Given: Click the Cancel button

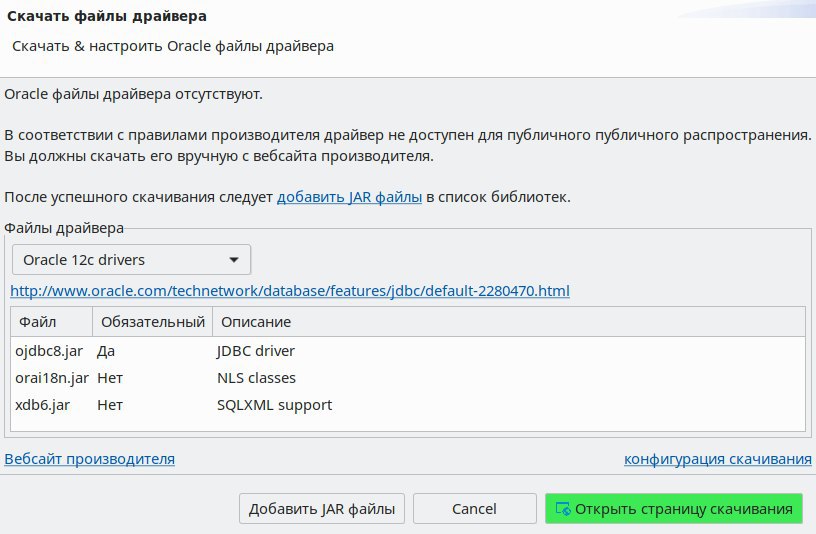Looking at the screenshot, I should (475, 508).
